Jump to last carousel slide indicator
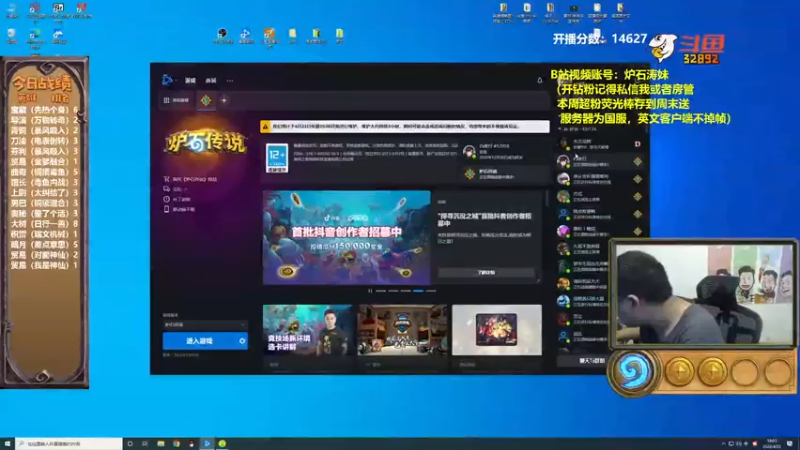 (x=431, y=291)
